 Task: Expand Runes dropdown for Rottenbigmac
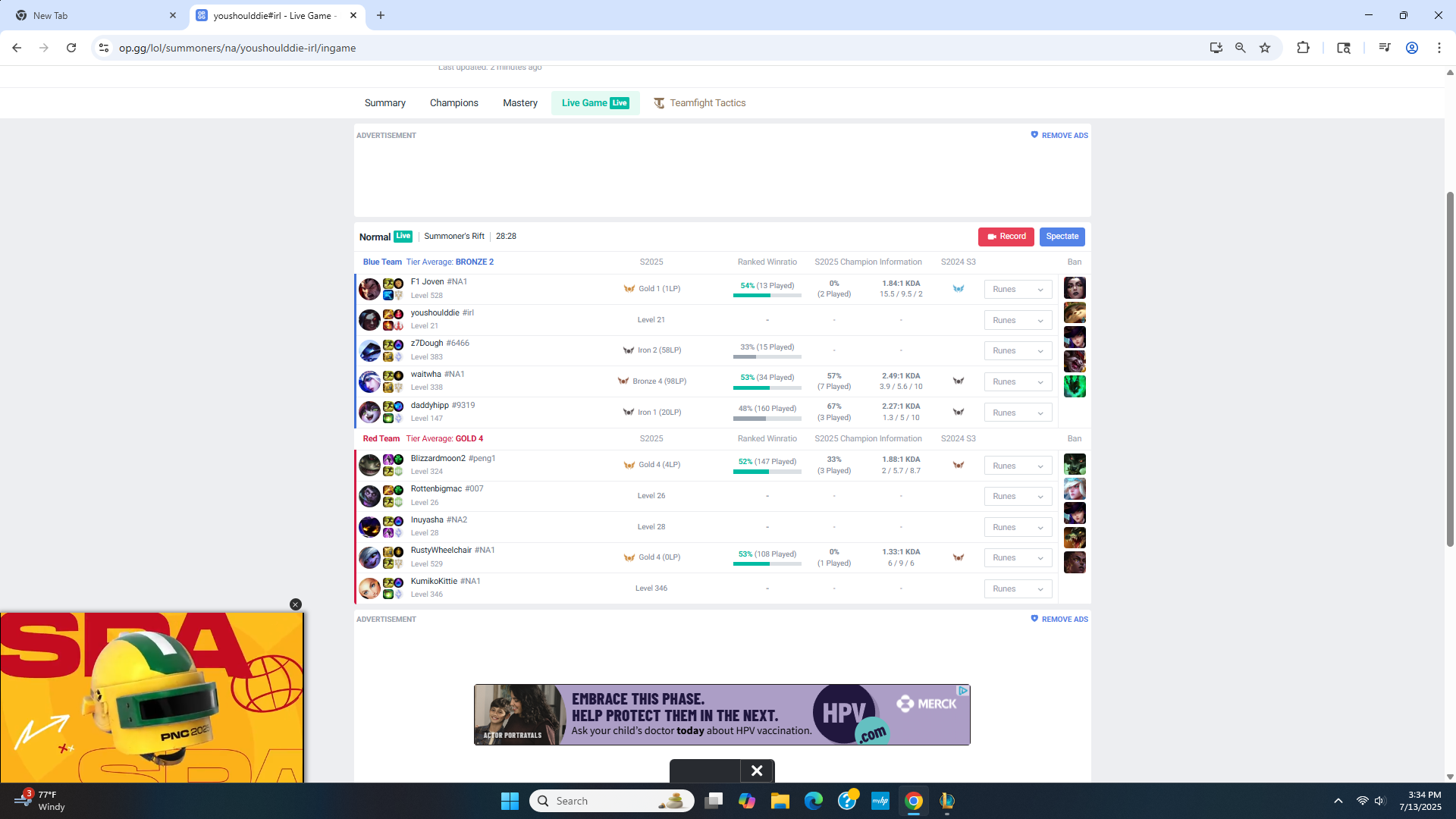pos(1018,496)
